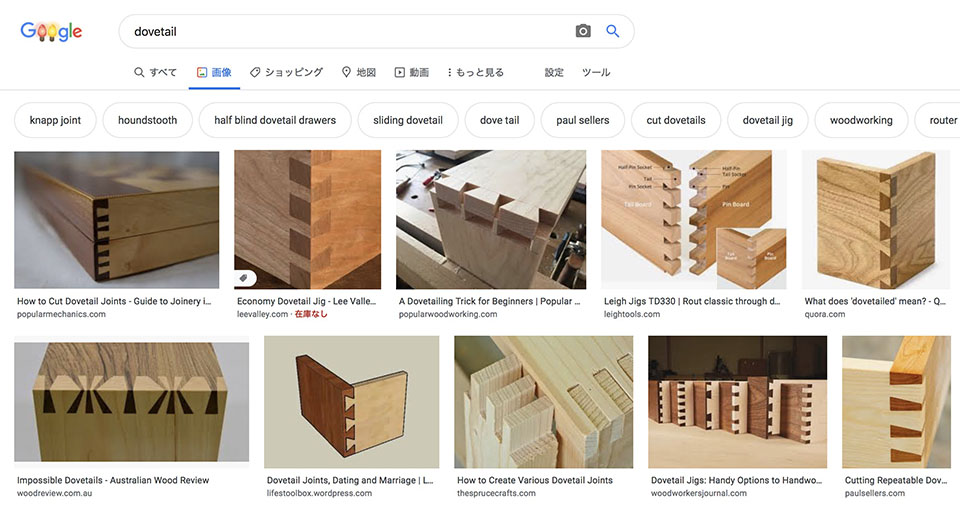960x508 pixels.
Task: Click 'Dovetail Jigs: Handy Options' title
Action: coord(736,480)
